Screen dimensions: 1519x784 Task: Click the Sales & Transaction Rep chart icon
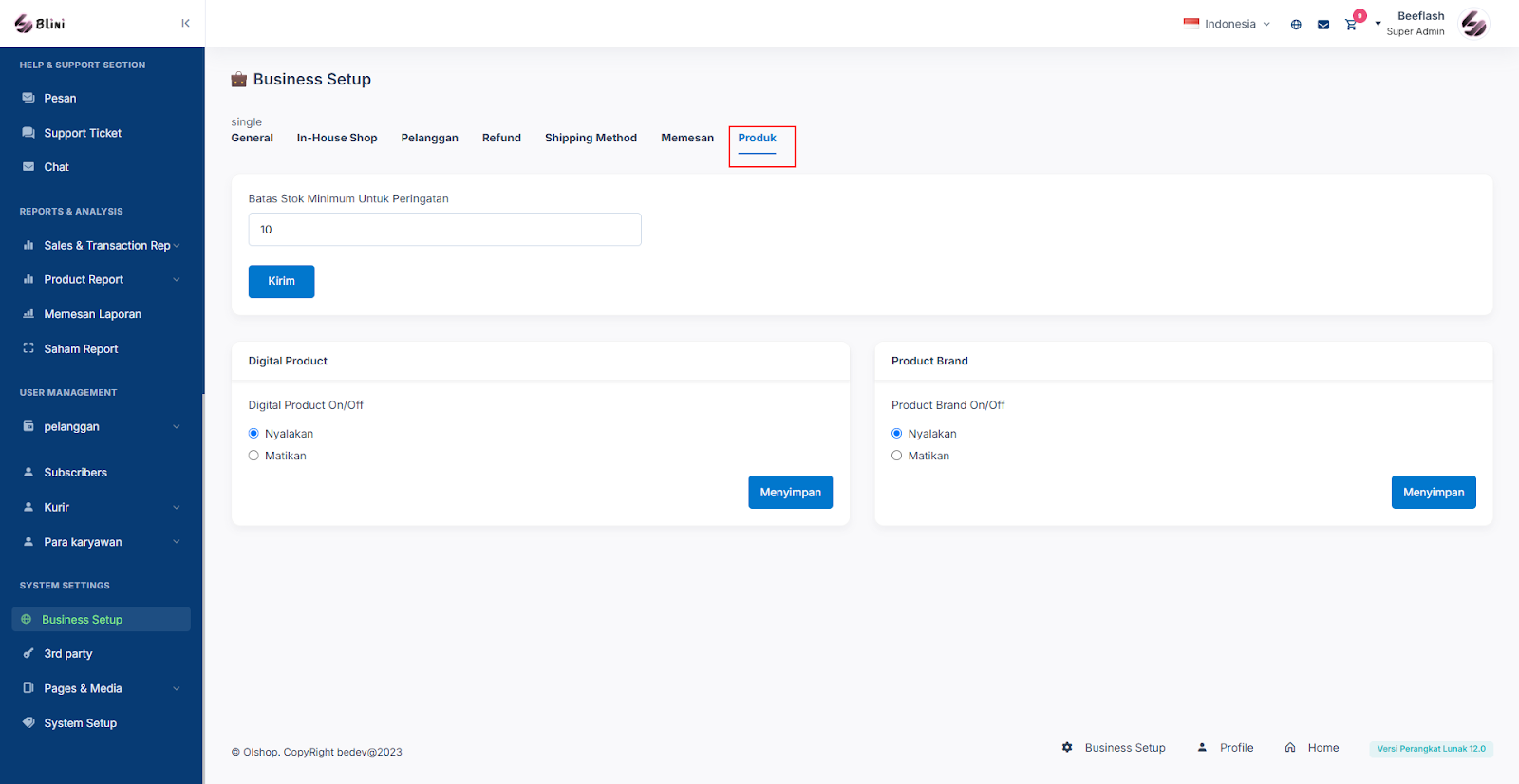click(x=28, y=245)
